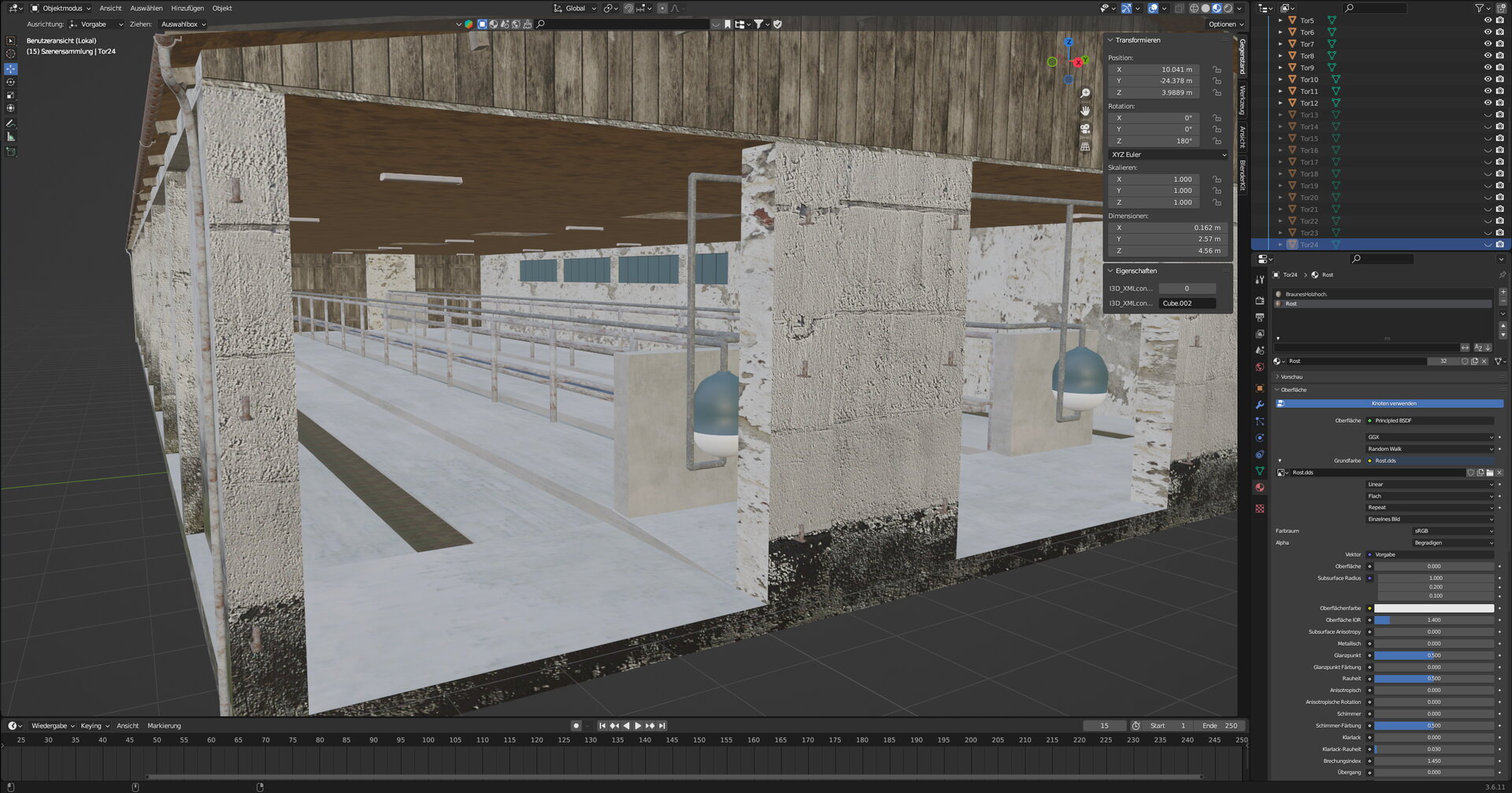The height and width of the screenshot is (793, 1512).
Task: Click the Knoten verwenden button
Action: click(1393, 403)
